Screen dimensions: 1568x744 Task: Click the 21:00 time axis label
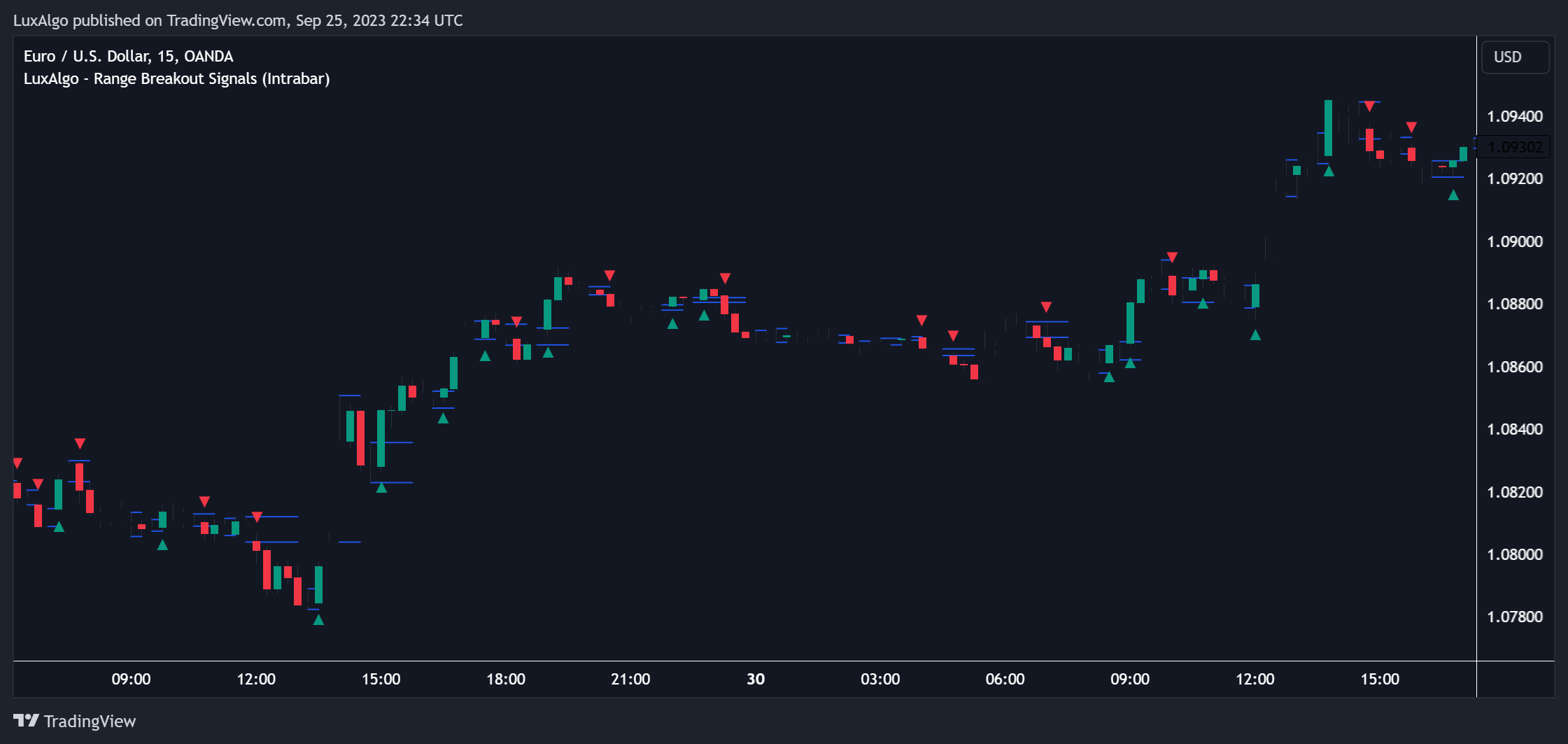coord(630,679)
